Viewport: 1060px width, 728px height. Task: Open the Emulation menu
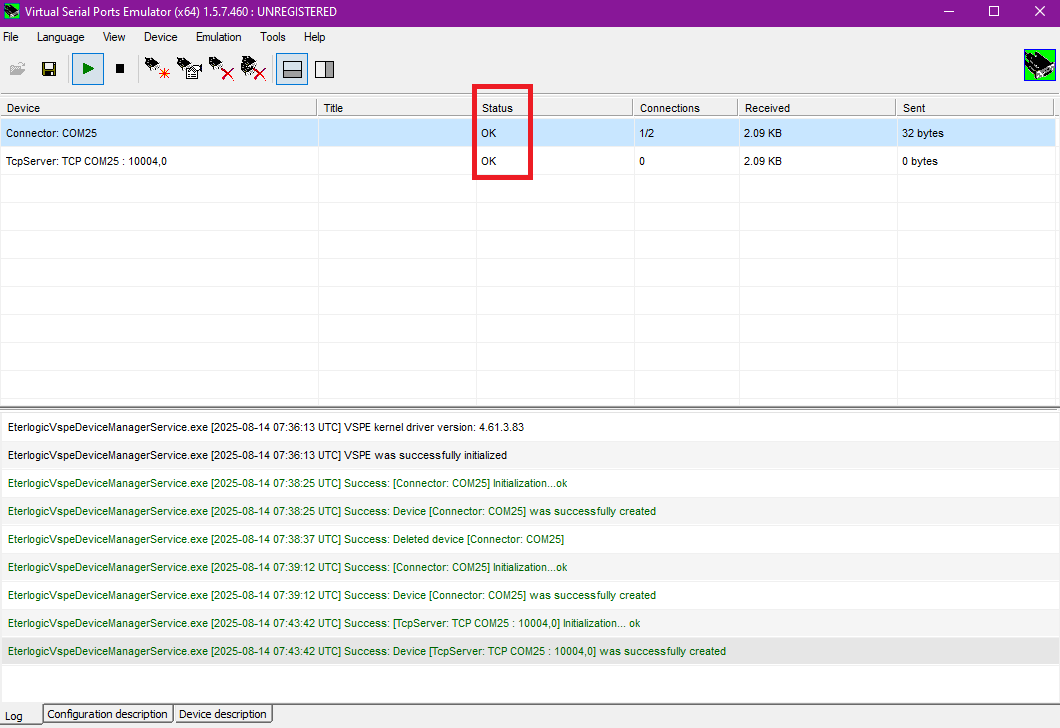pyautogui.click(x=218, y=37)
